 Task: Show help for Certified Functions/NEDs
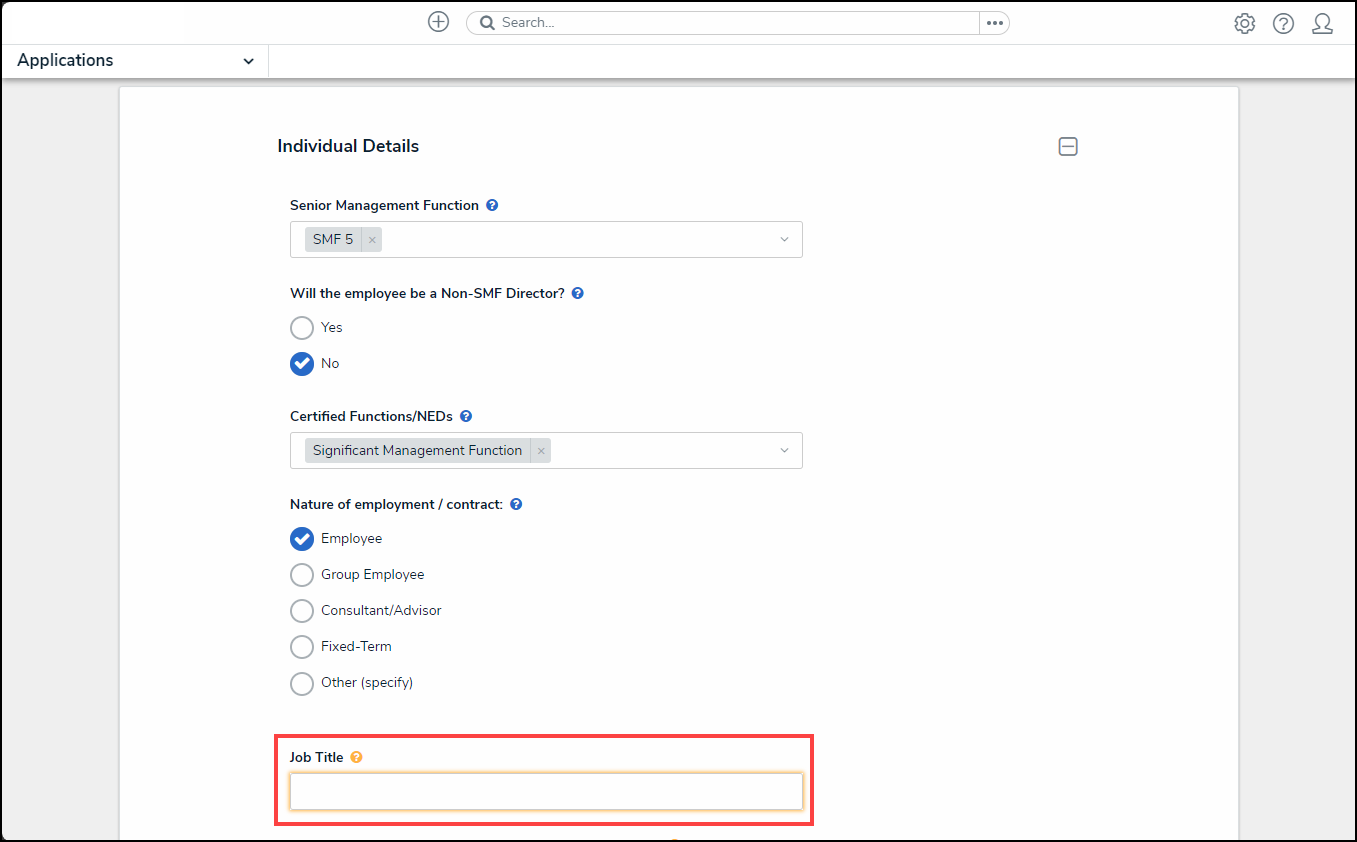coord(466,416)
